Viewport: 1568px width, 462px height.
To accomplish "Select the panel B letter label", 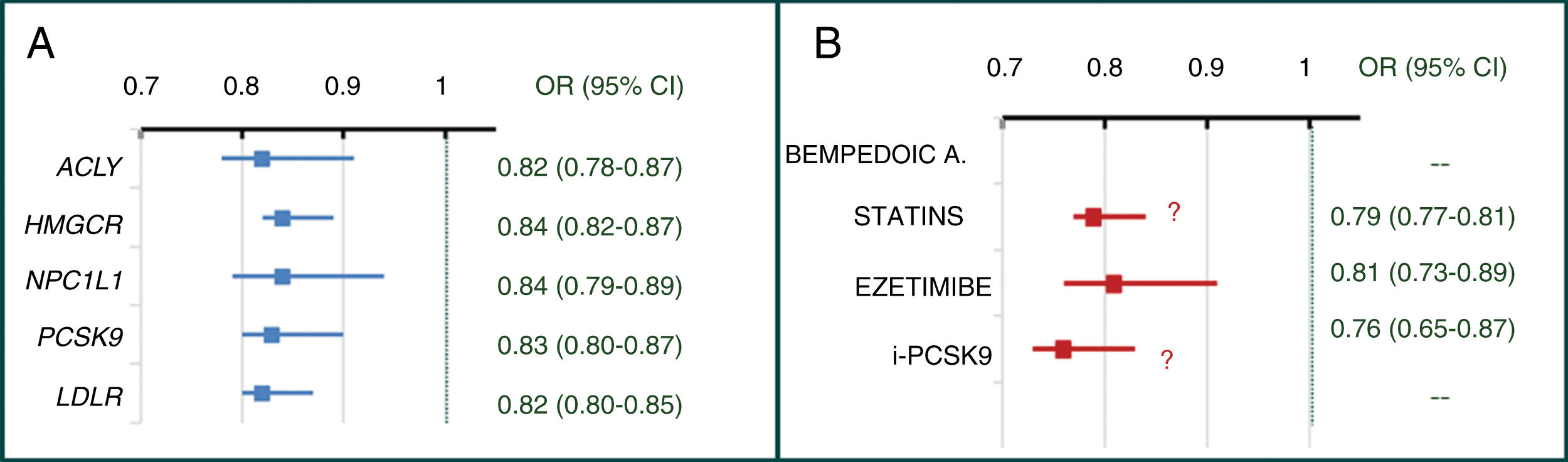I will 827,44.
